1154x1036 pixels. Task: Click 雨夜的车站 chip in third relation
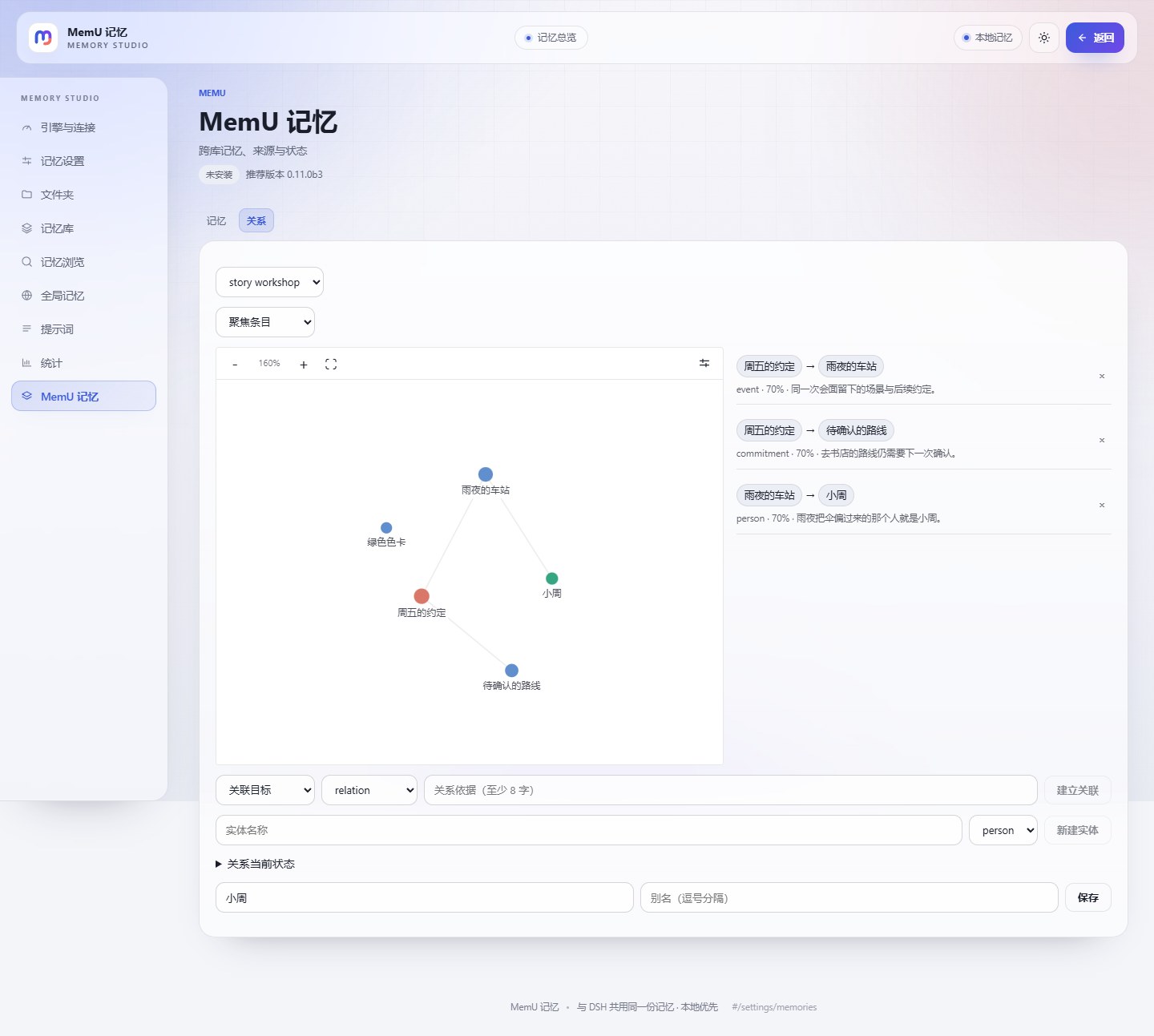[769, 495]
